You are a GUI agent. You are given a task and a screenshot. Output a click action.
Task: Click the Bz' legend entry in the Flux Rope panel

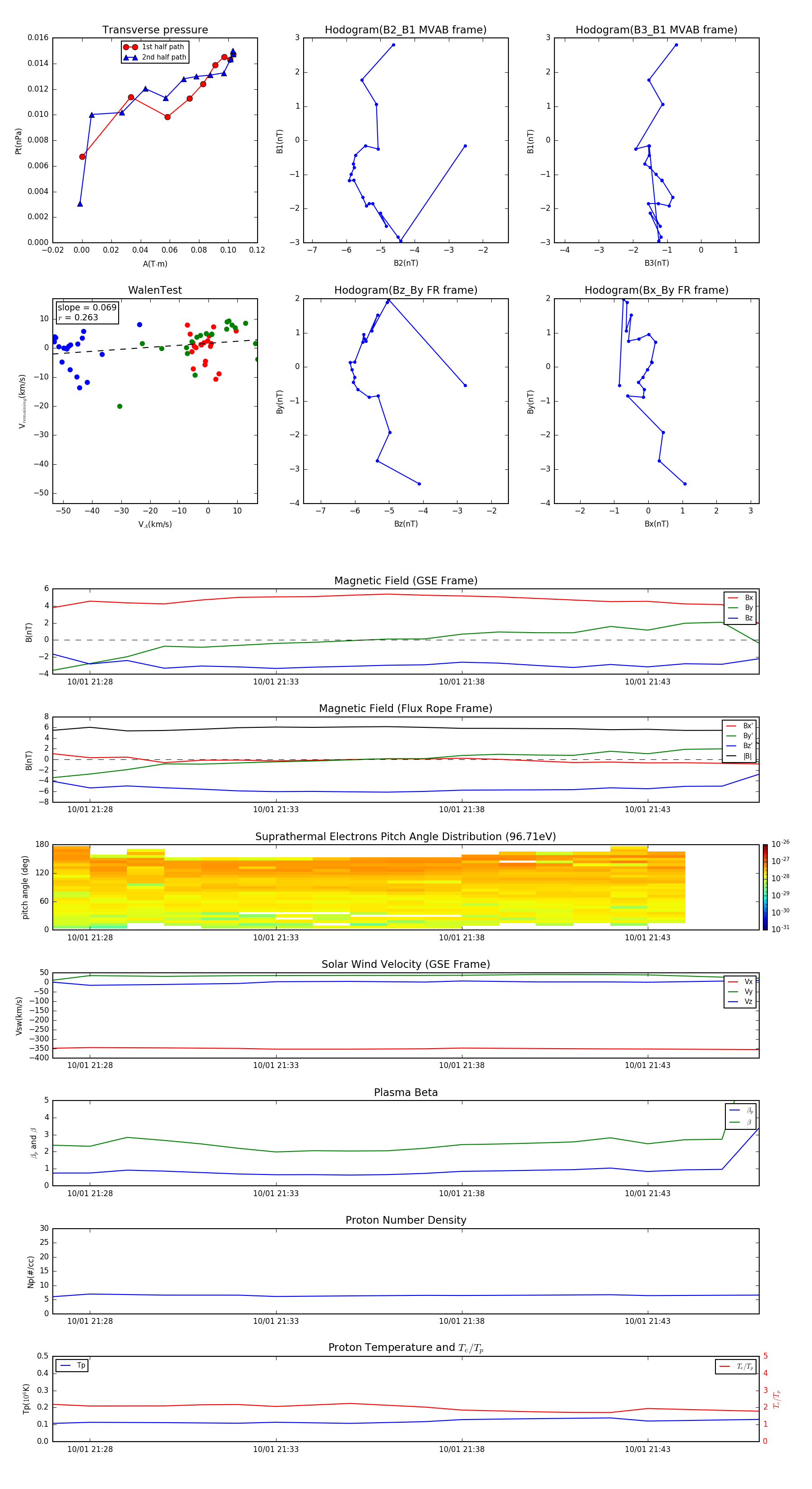[x=740, y=746]
